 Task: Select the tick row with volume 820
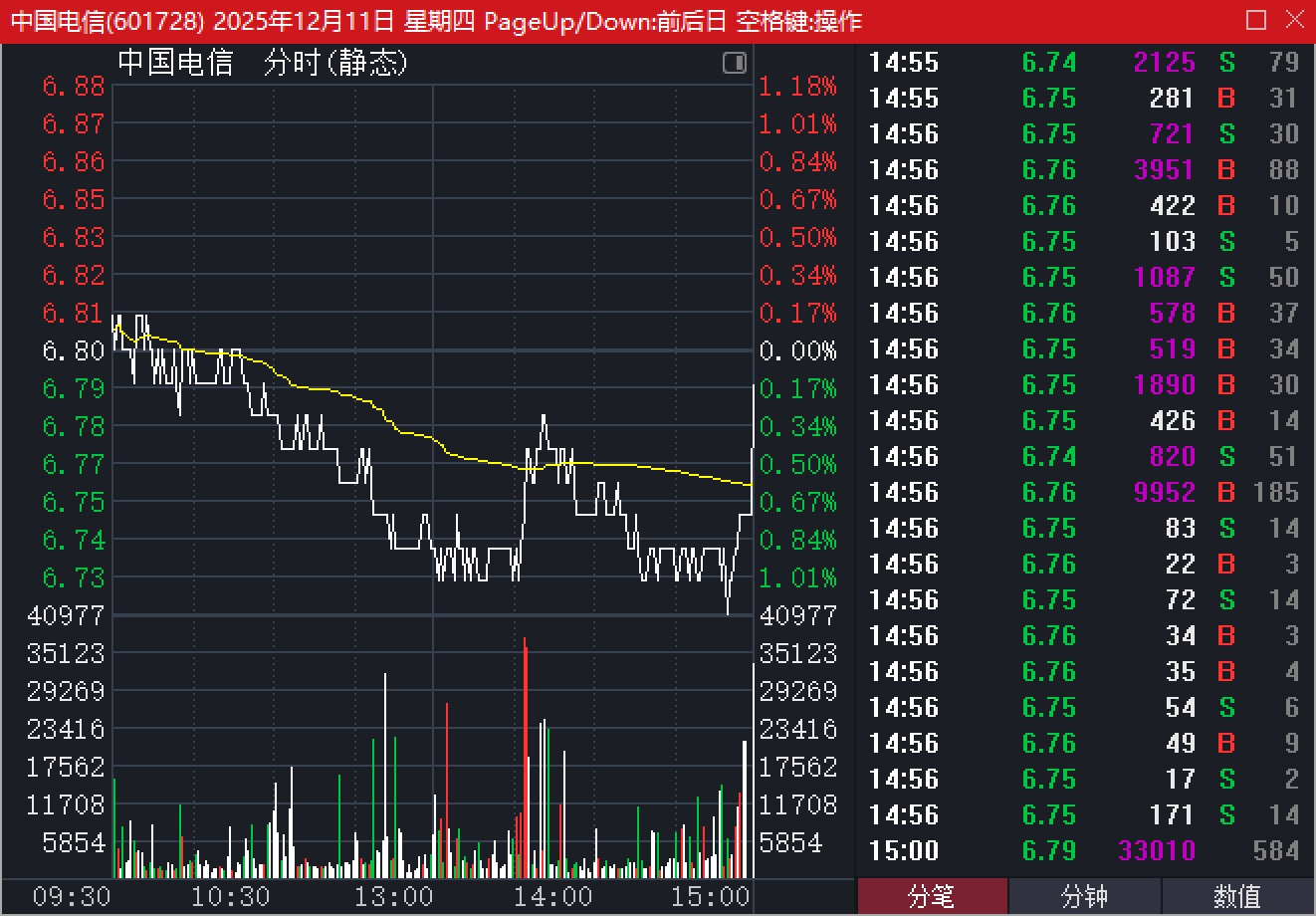[1085, 456]
